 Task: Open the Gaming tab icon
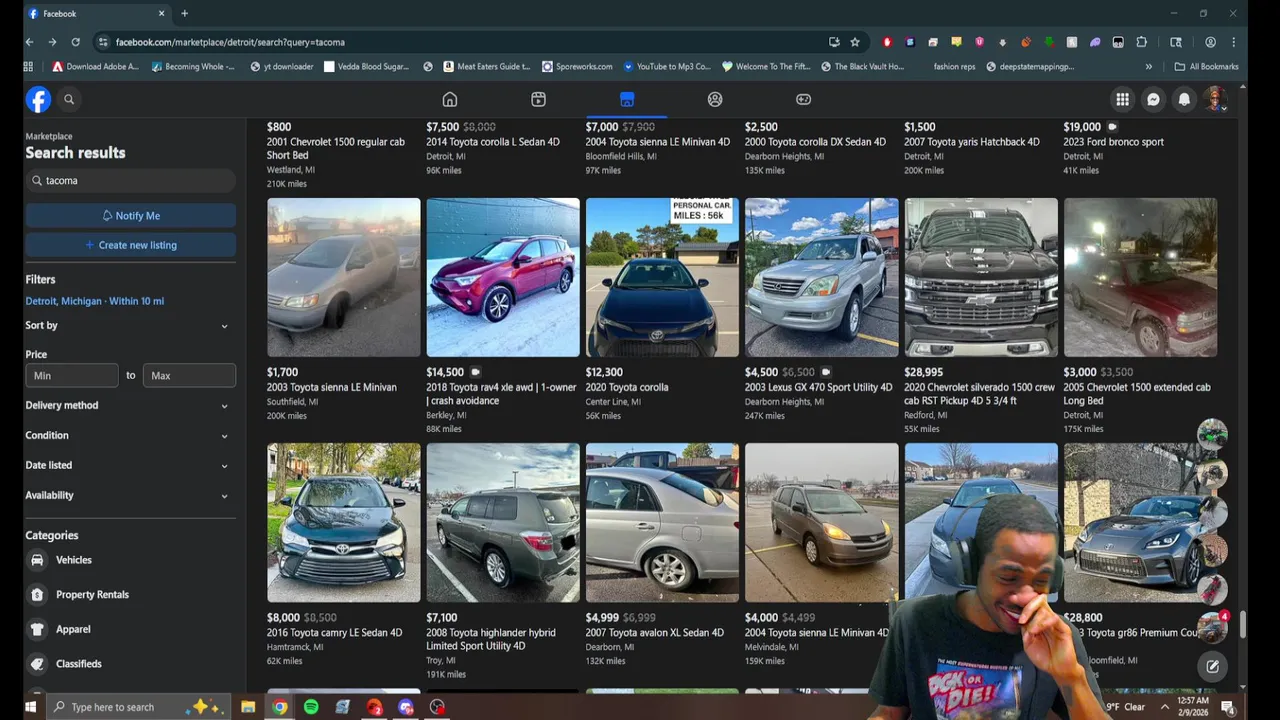pos(803,99)
